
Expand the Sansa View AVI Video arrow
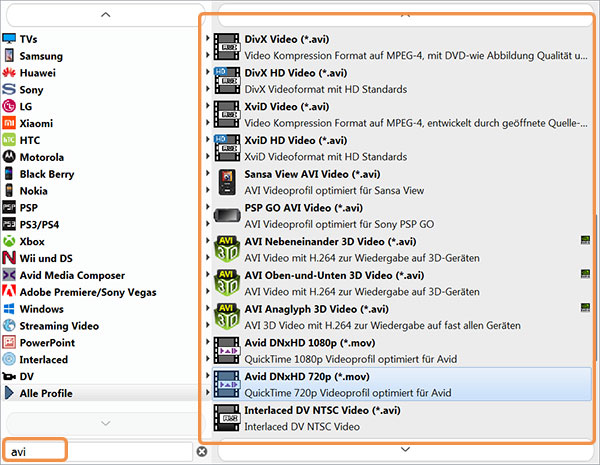(x=207, y=173)
